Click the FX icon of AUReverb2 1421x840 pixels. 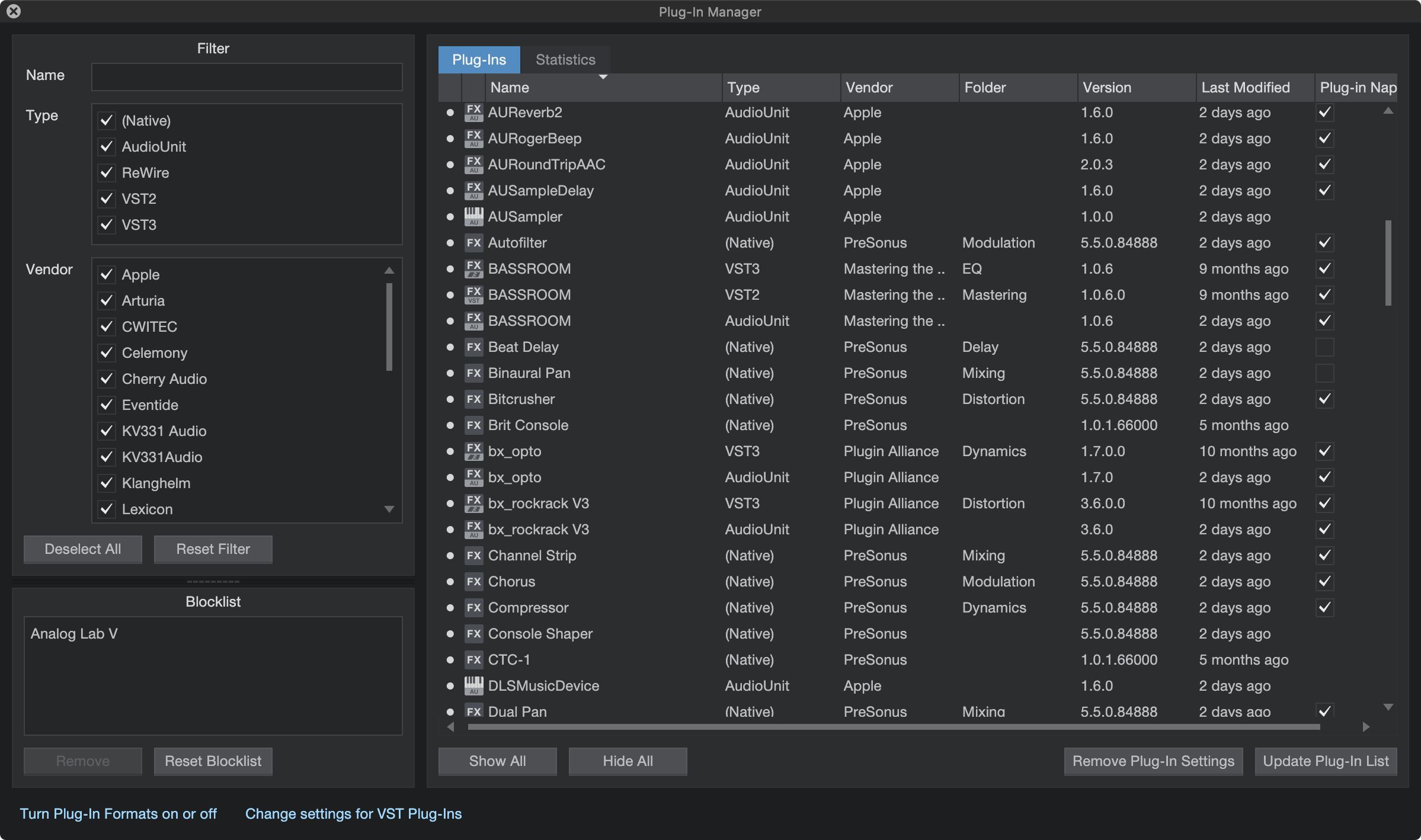[473, 113]
